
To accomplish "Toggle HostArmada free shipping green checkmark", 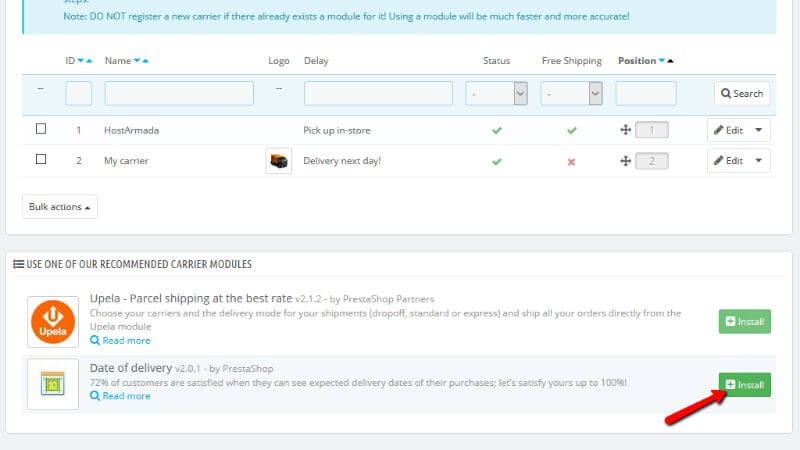I will point(571,130).
